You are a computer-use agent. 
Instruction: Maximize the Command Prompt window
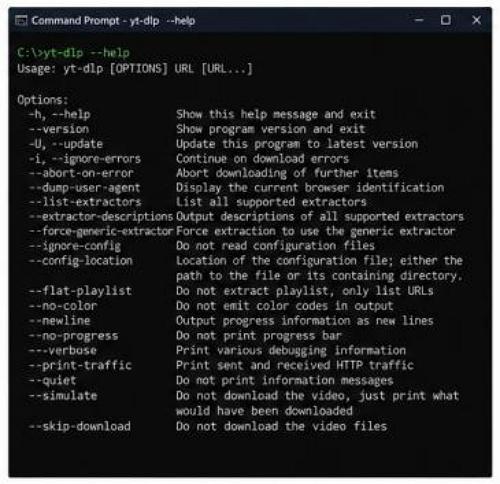[x=446, y=20]
